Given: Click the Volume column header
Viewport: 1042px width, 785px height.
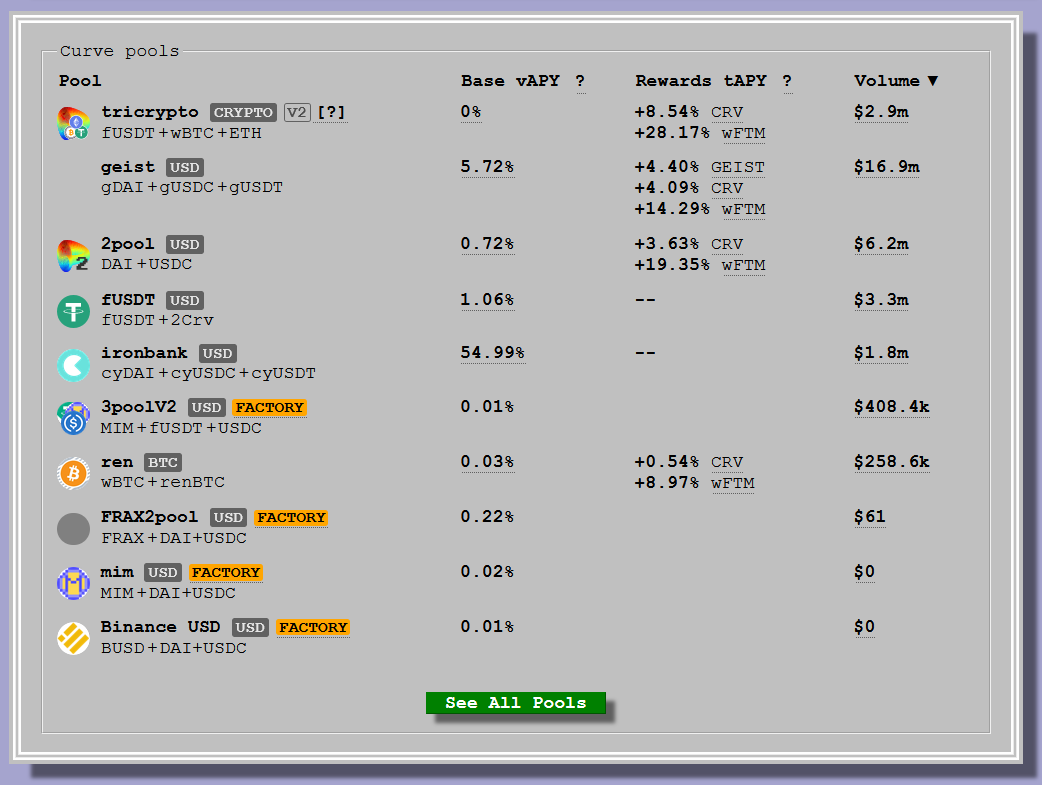Looking at the screenshot, I should pos(887,81).
